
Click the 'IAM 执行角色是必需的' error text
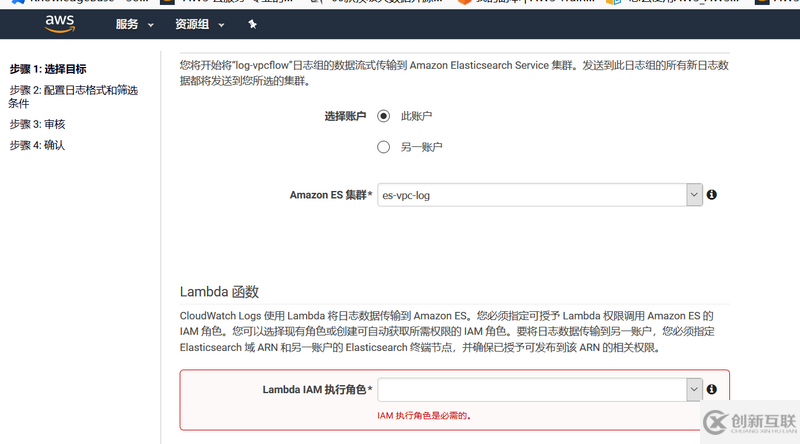(x=424, y=415)
